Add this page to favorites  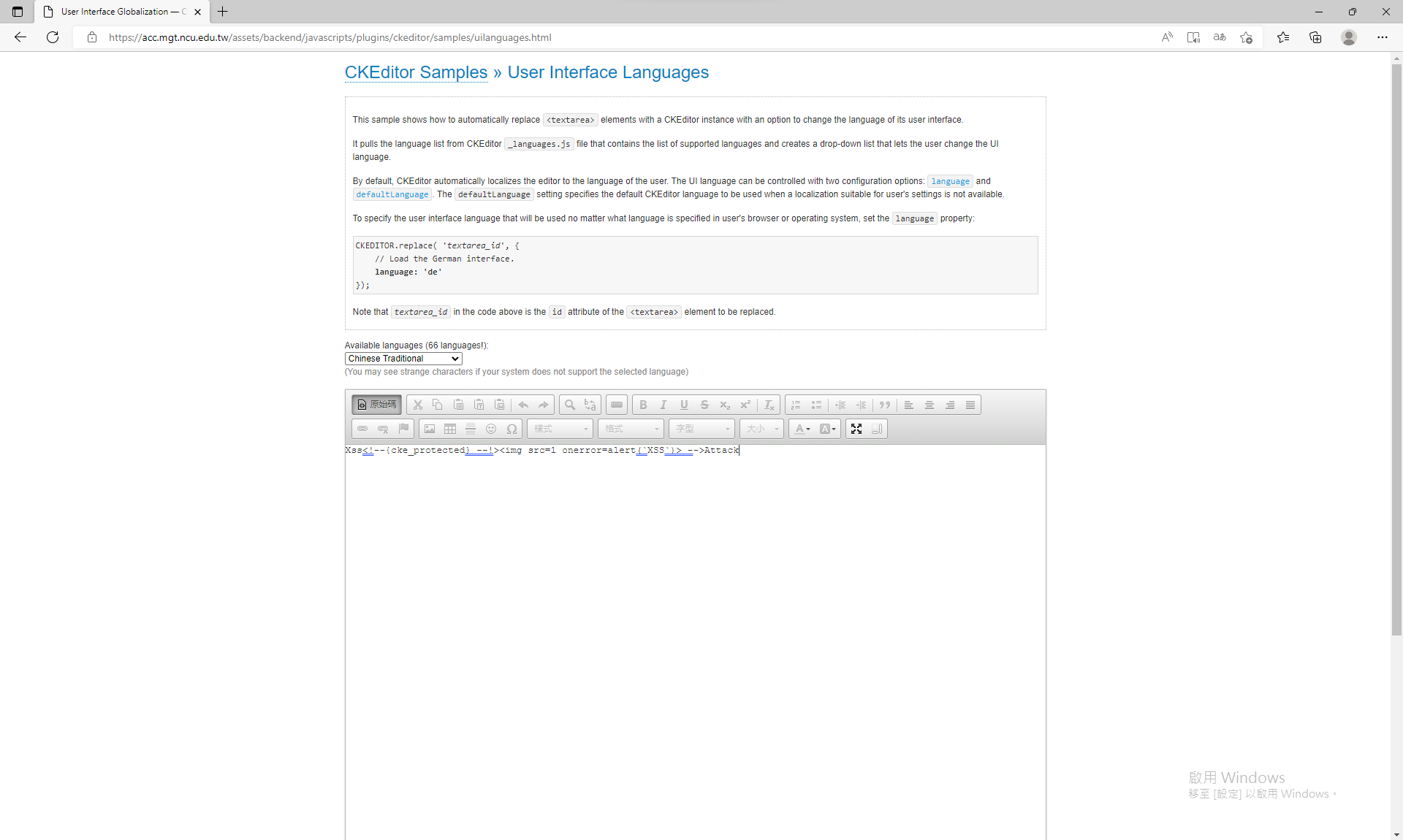coord(1246,37)
